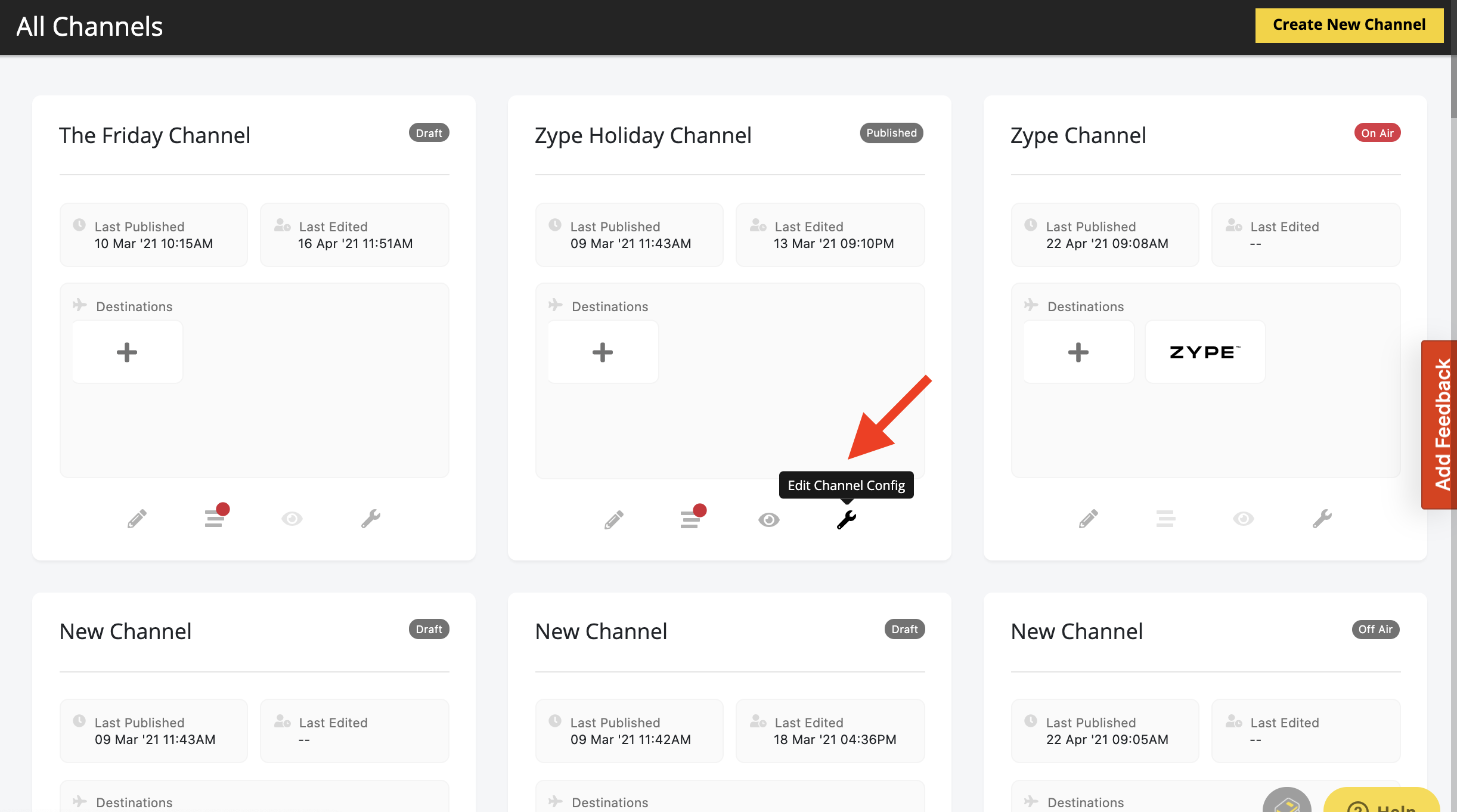Open pencil edit icon for Zype Channel
The height and width of the screenshot is (812, 1457).
[1089, 519]
